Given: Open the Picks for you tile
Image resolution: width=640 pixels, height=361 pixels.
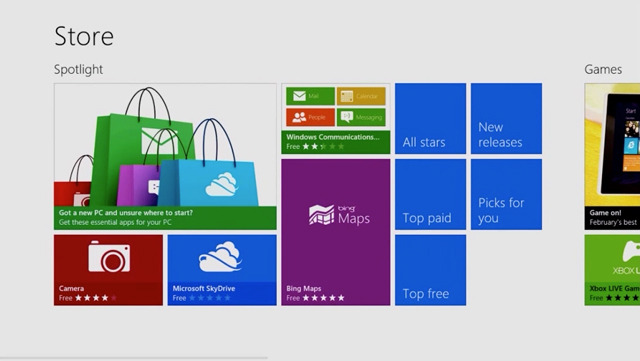Looking at the screenshot, I should pos(506,194).
